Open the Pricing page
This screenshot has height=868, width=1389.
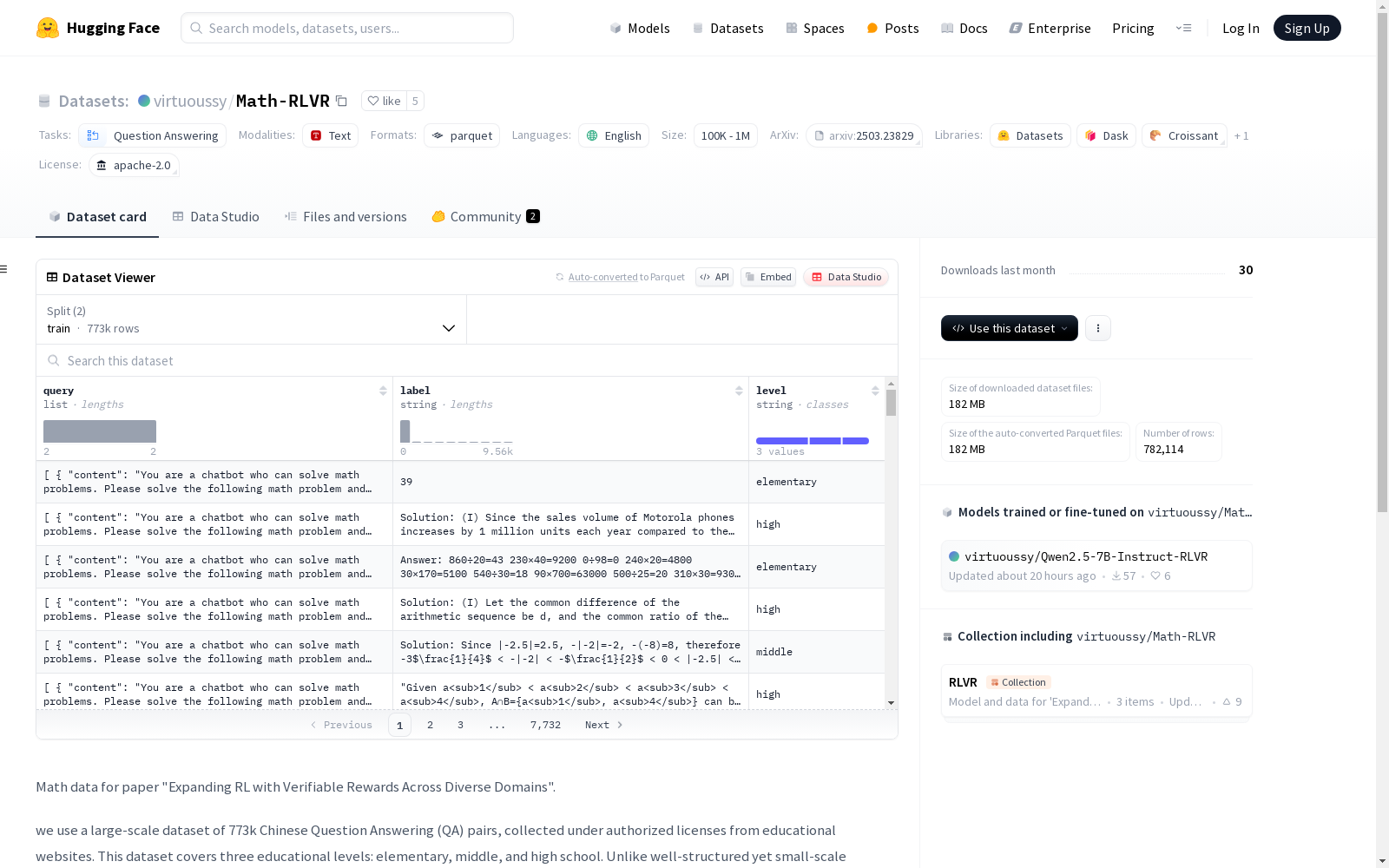coord(1133,28)
